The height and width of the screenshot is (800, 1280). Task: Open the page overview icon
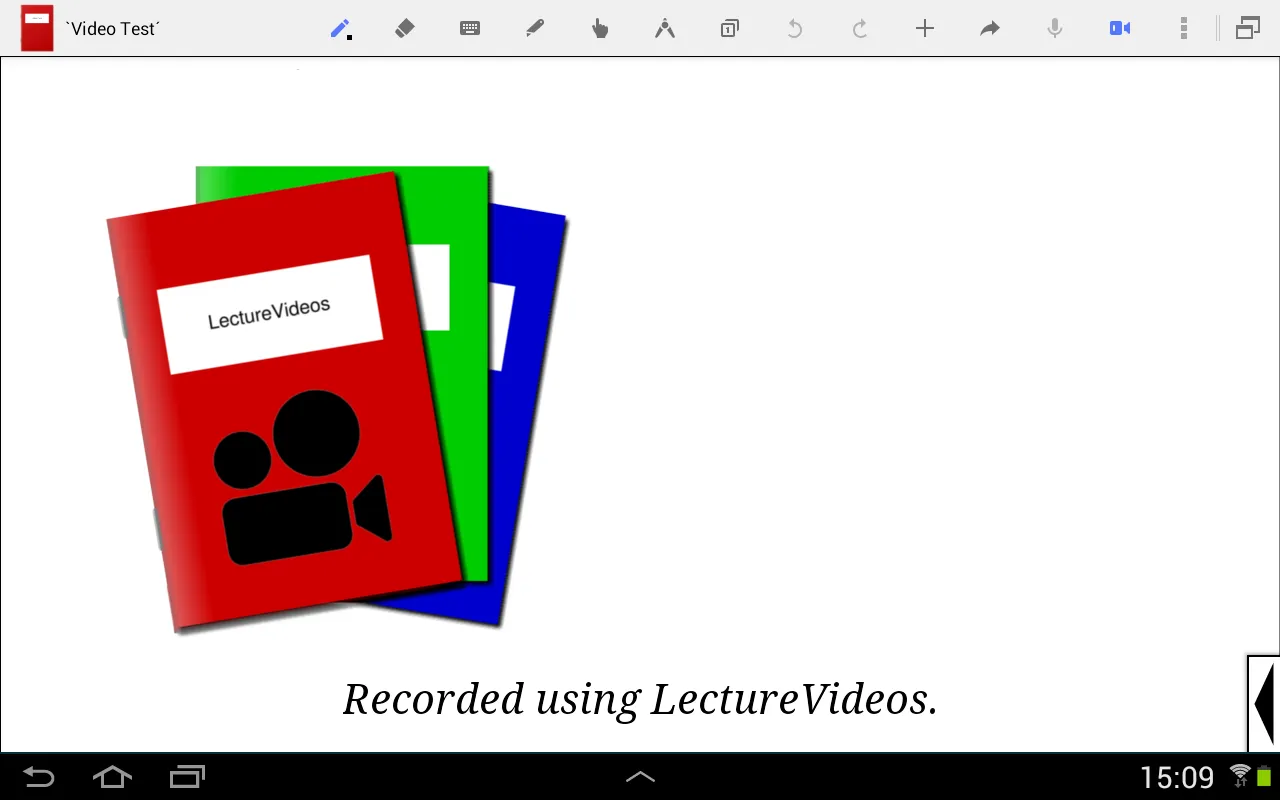click(729, 28)
